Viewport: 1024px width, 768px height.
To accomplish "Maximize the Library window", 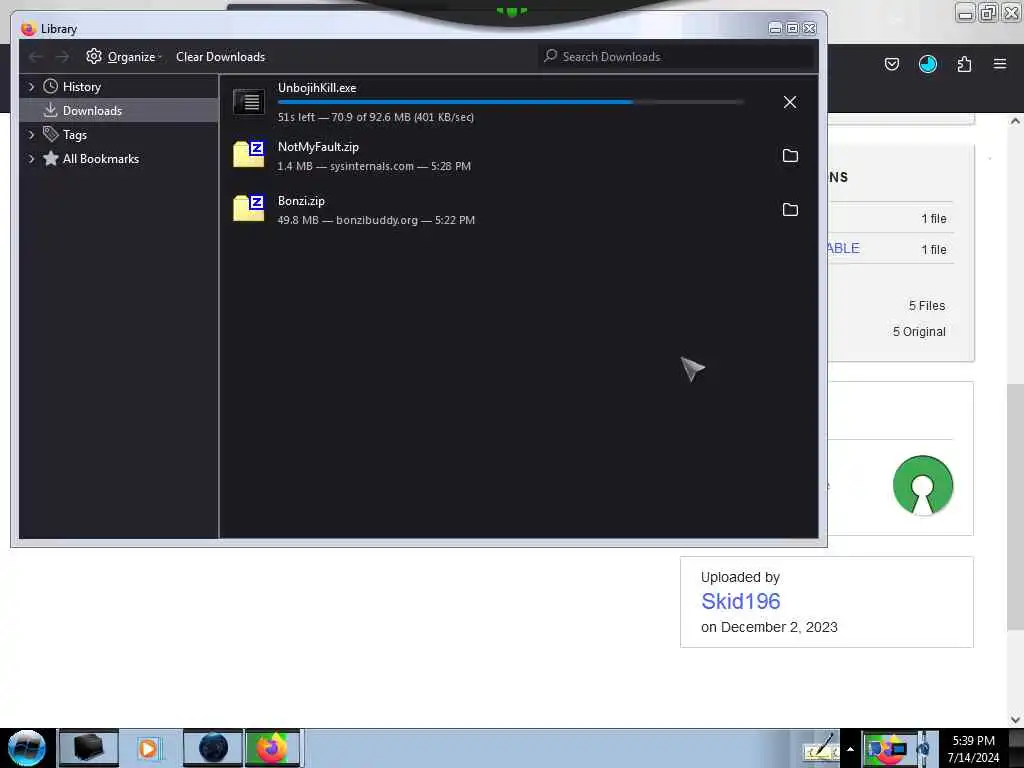I will click(792, 28).
